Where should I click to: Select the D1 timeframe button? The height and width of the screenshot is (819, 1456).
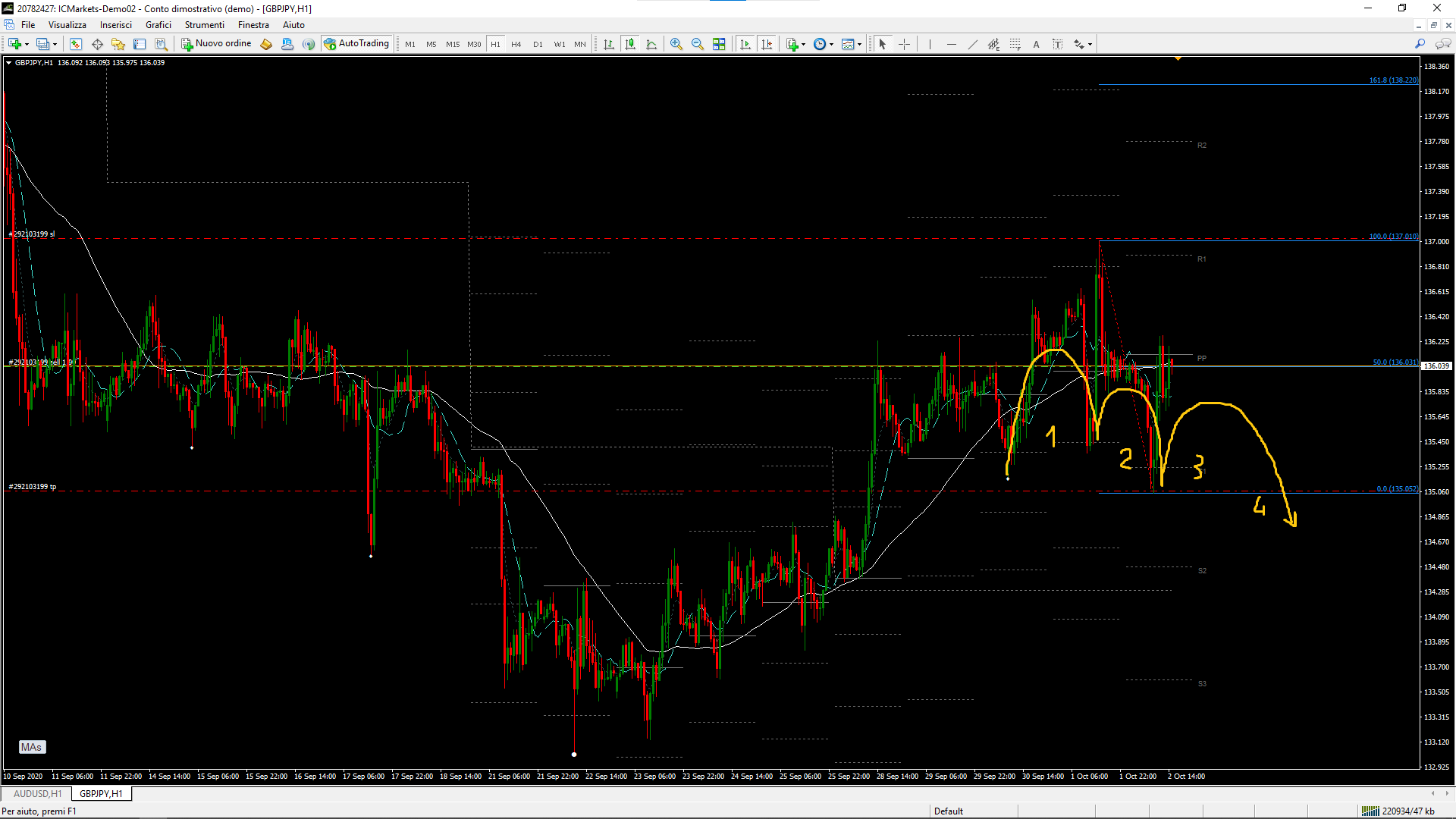(x=538, y=44)
